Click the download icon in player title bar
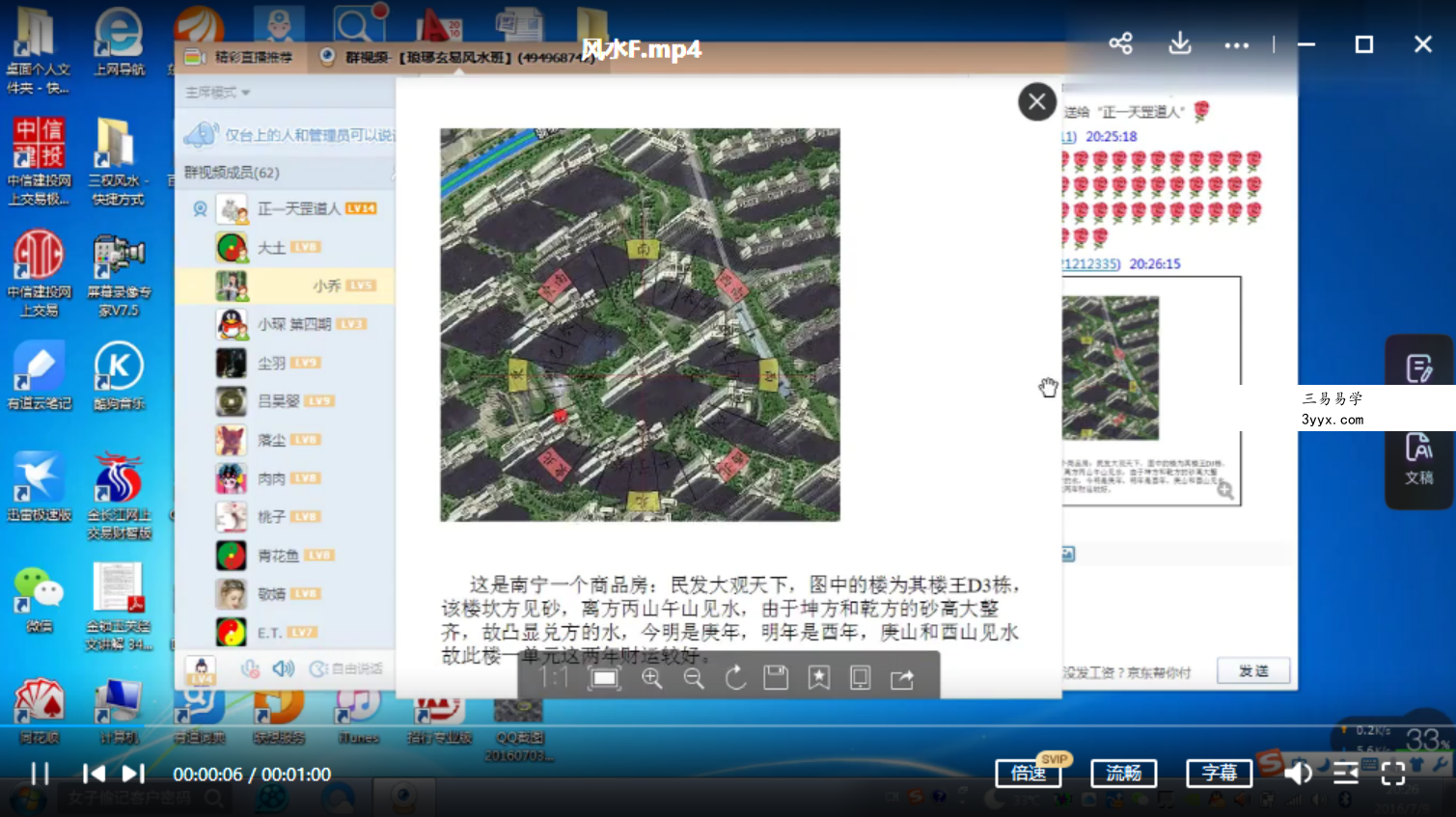 coord(1180,43)
